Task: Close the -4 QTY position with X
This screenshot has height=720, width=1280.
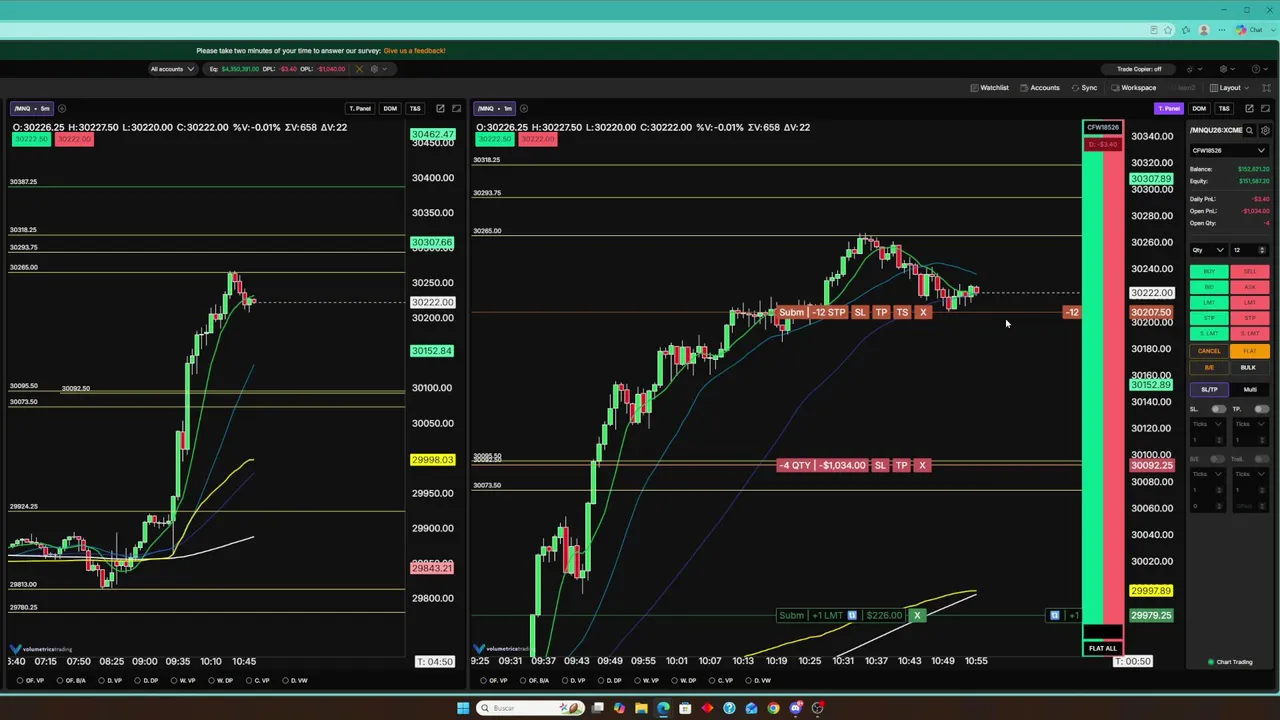Action: 922,465
